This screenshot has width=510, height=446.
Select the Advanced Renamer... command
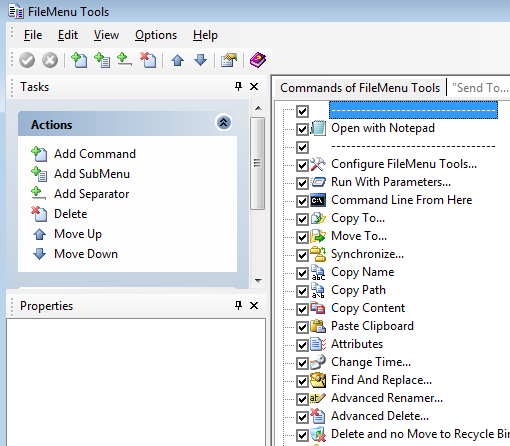(387, 398)
